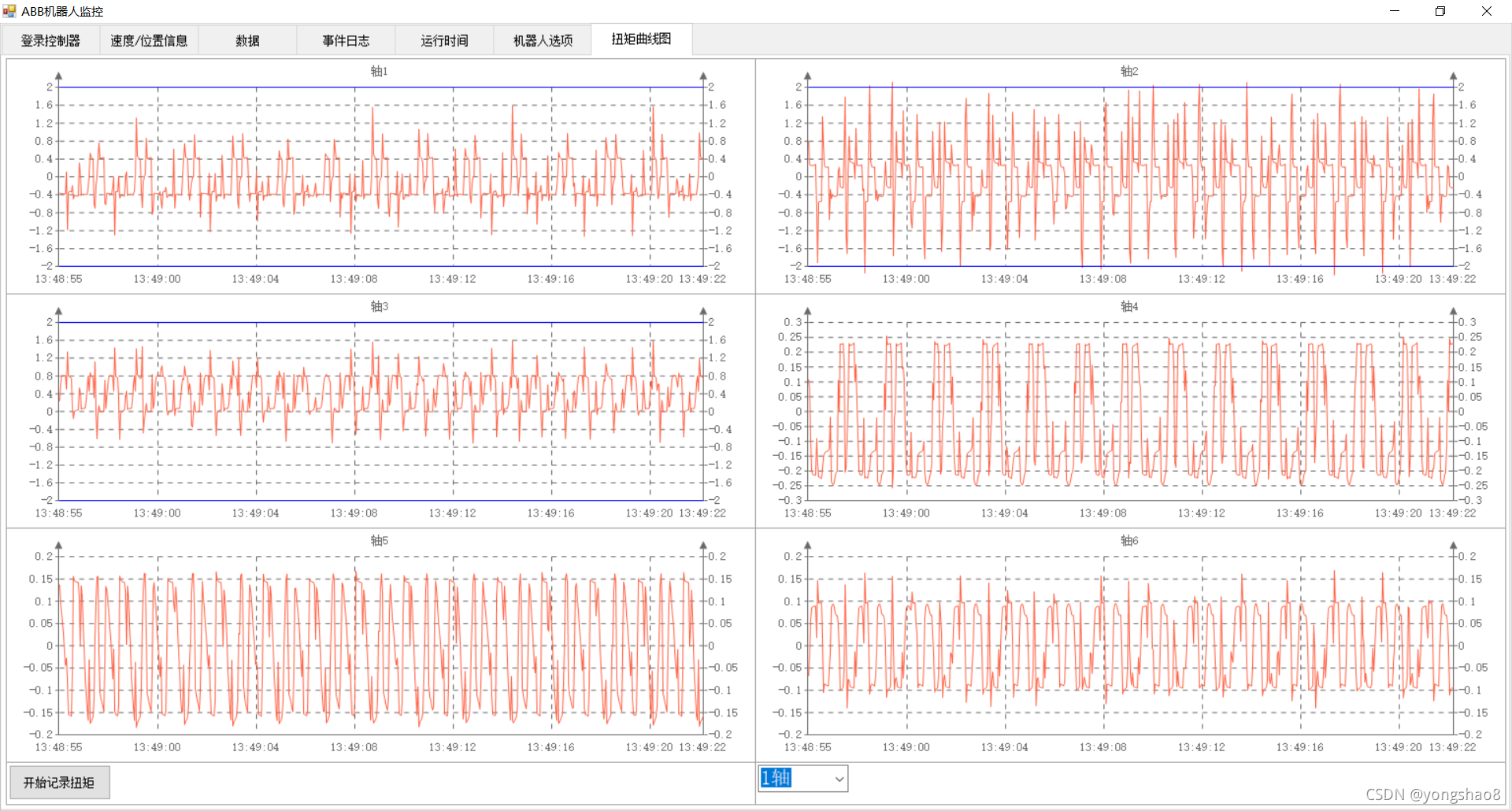This screenshot has height=811, width=1512.
Task: Select the 数据 tab
Action: (x=247, y=40)
